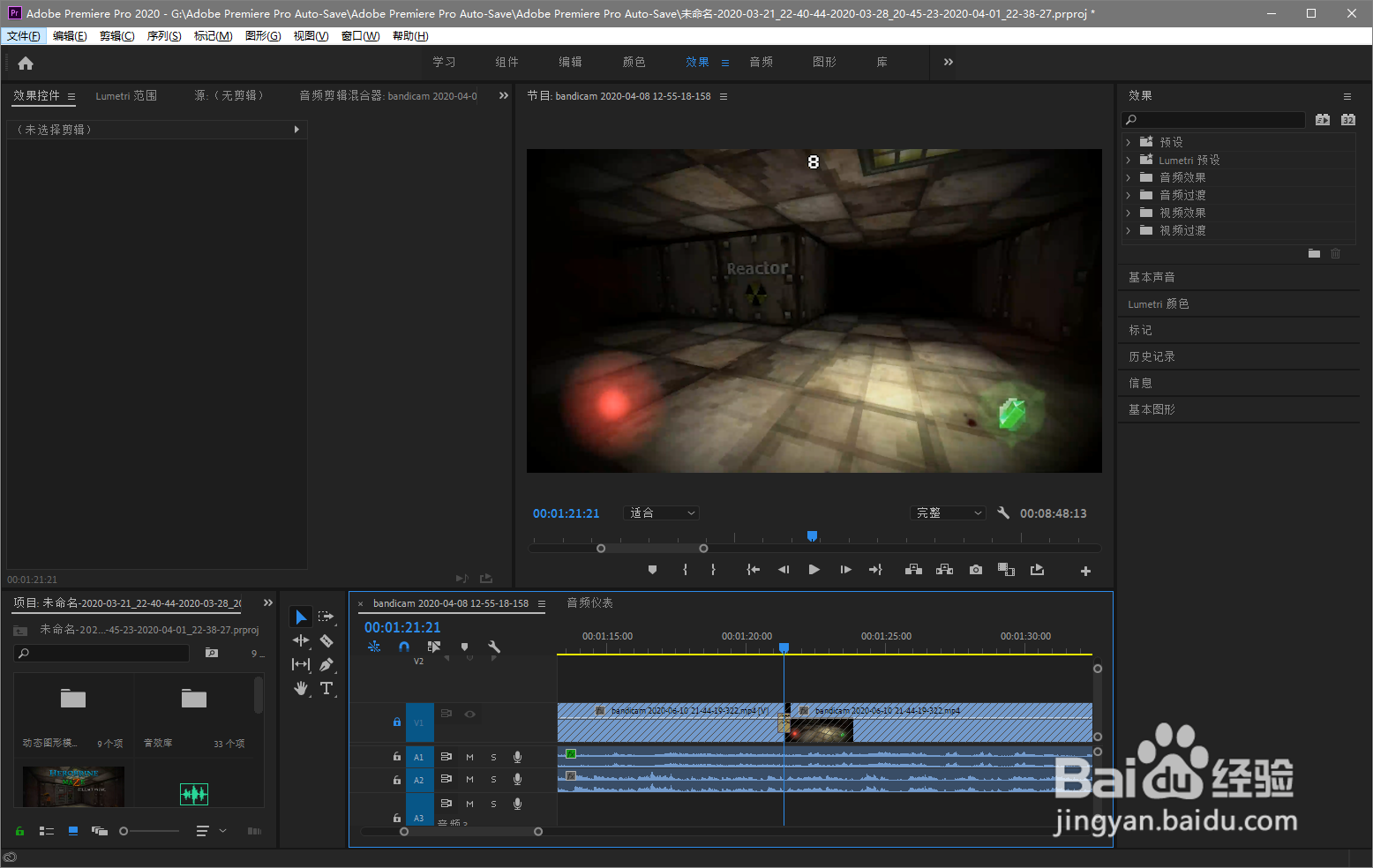This screenshot has height=868, width=1373.
Task: Select the Hand tool
Action: pos(301,688)
